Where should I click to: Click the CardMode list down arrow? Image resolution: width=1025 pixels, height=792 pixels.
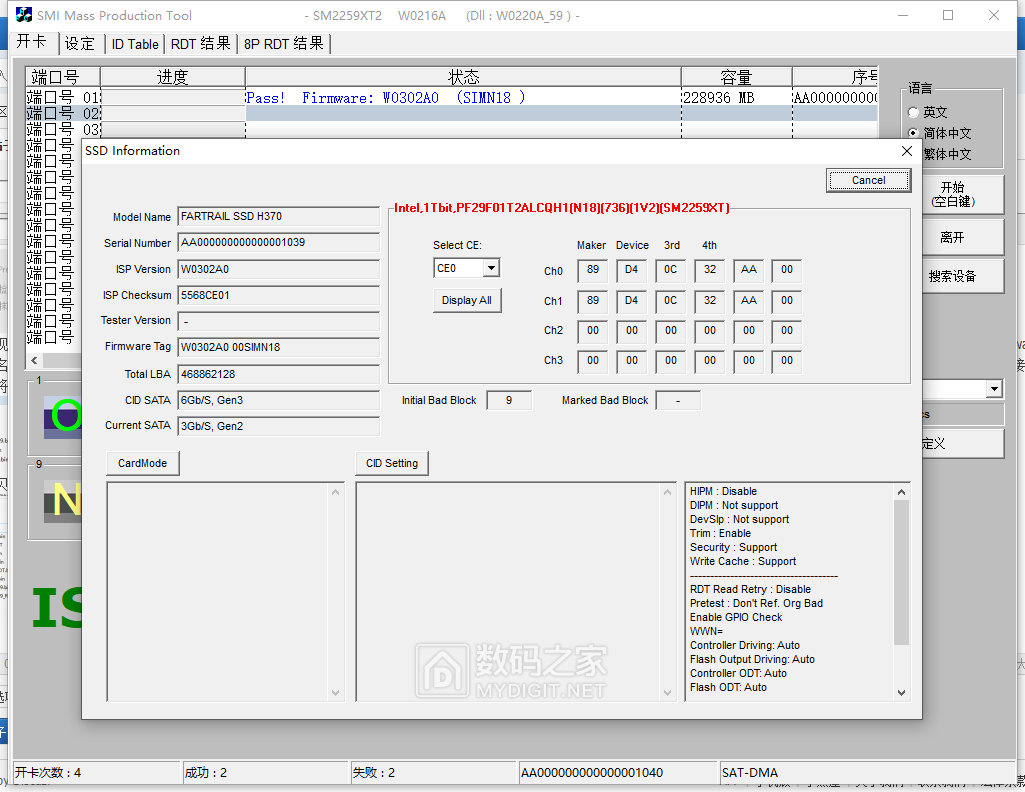335,693
